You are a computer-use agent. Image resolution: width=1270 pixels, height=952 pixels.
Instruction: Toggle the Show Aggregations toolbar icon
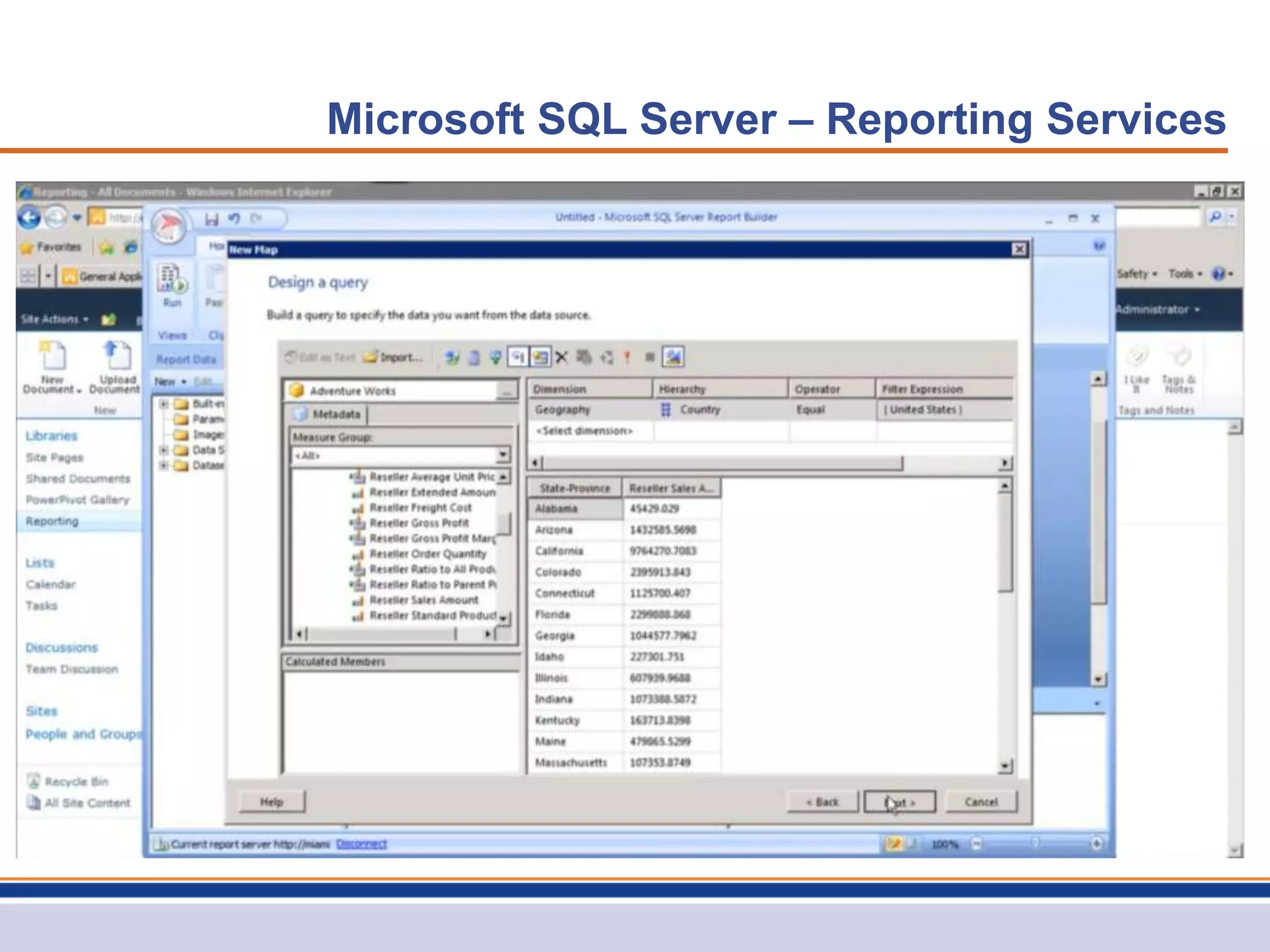coord(540,358)
